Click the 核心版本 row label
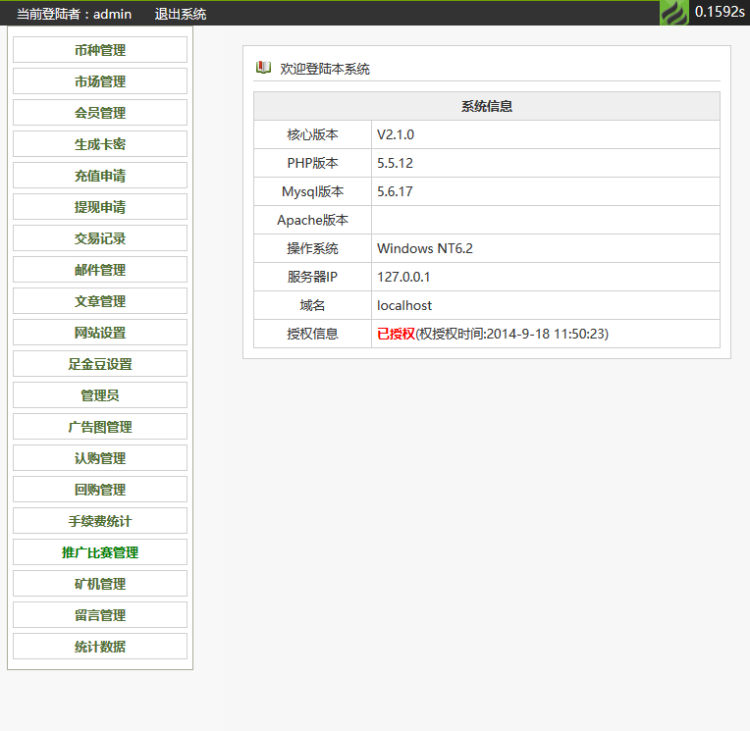The height and width of the screenshot is (731, 750). click(x=312, y=135)
